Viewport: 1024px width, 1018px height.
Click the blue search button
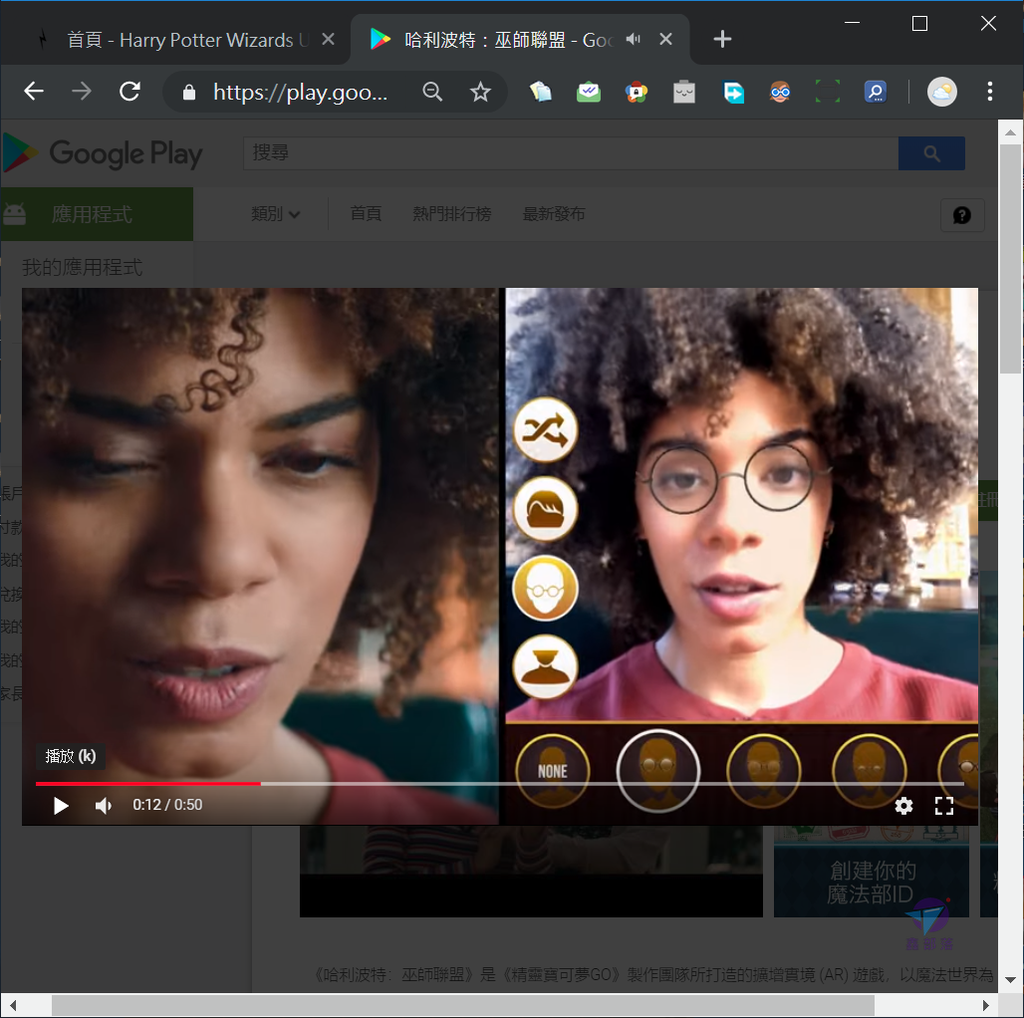point(932,153)
